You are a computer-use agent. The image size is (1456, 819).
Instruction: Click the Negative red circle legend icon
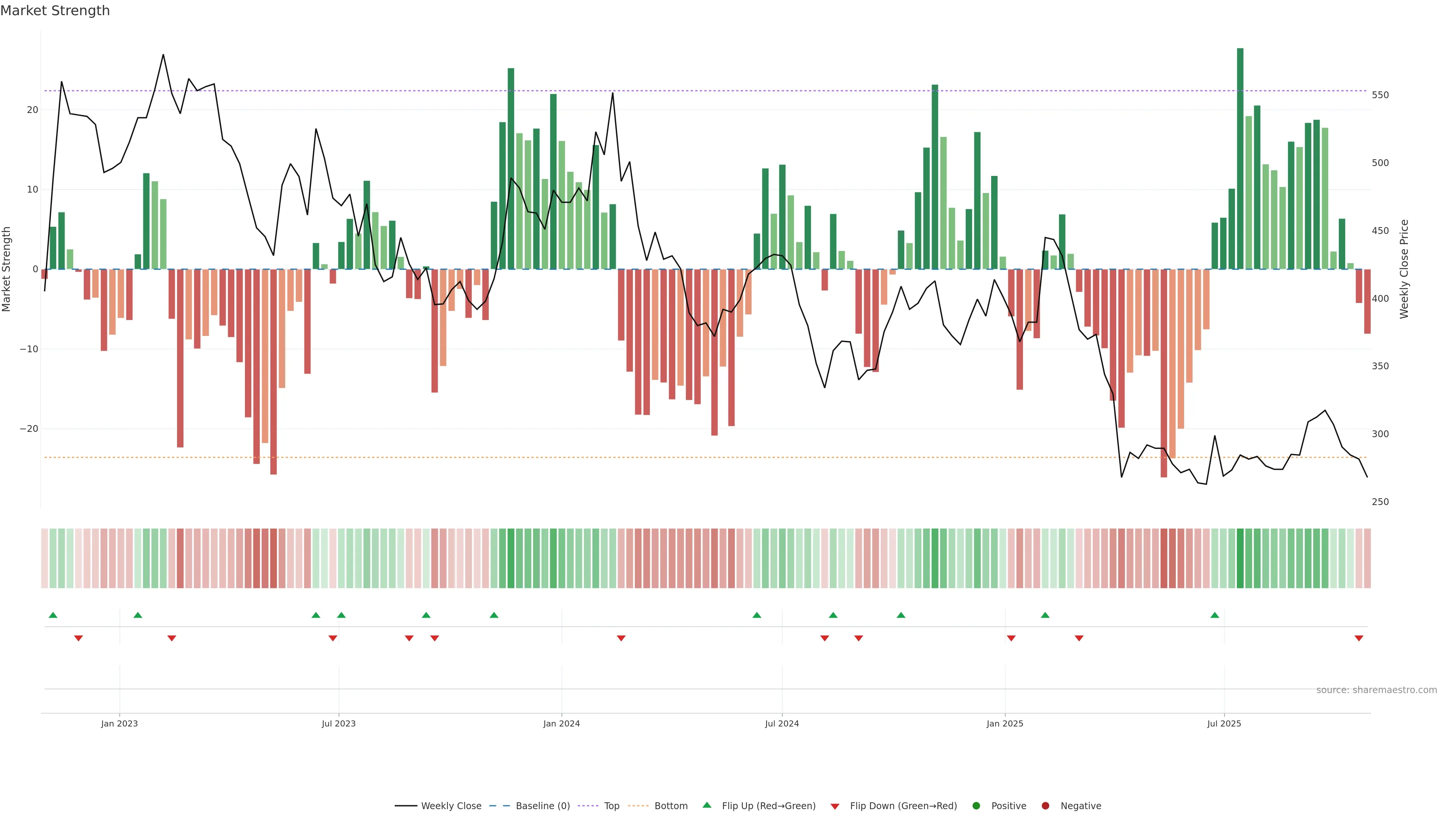click(x=1045, y=806)
